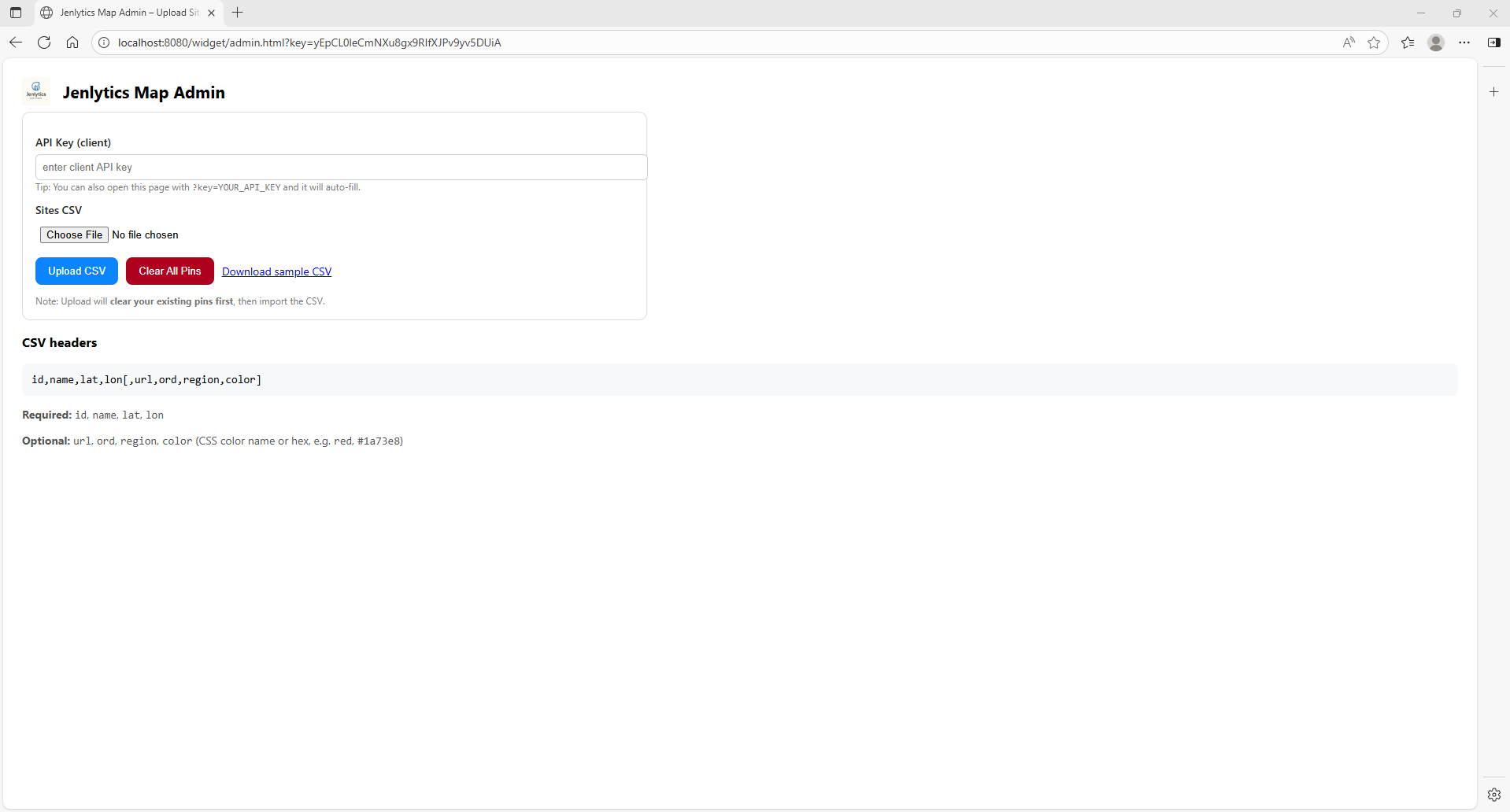Click the Clear All Pins button

(x=168, y=271)
